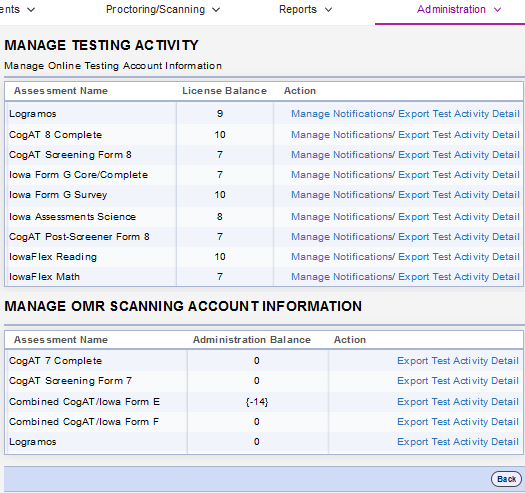The width and height of the screenshot is (525, 493).
Task: Select the CogAT 8 Complete assessment name
Action: (x=55, y=135)
